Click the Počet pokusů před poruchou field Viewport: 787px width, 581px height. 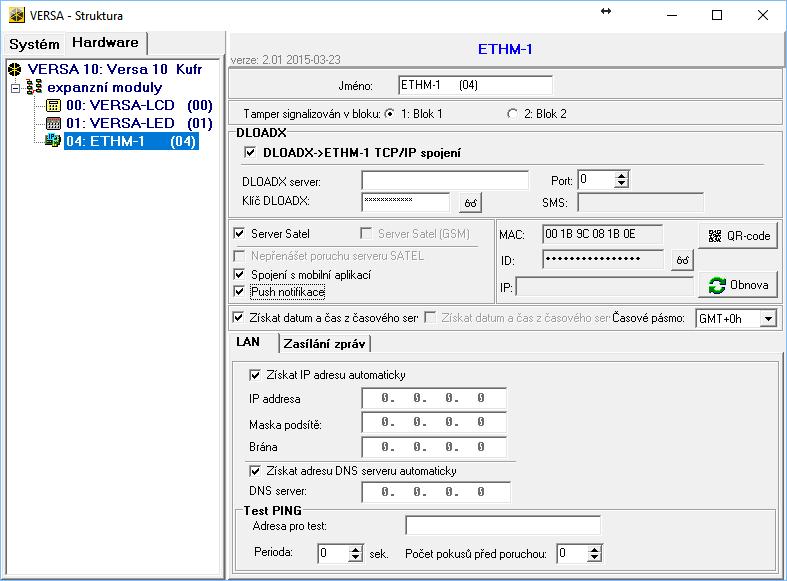pyautogui.click(x=572, y=553)
